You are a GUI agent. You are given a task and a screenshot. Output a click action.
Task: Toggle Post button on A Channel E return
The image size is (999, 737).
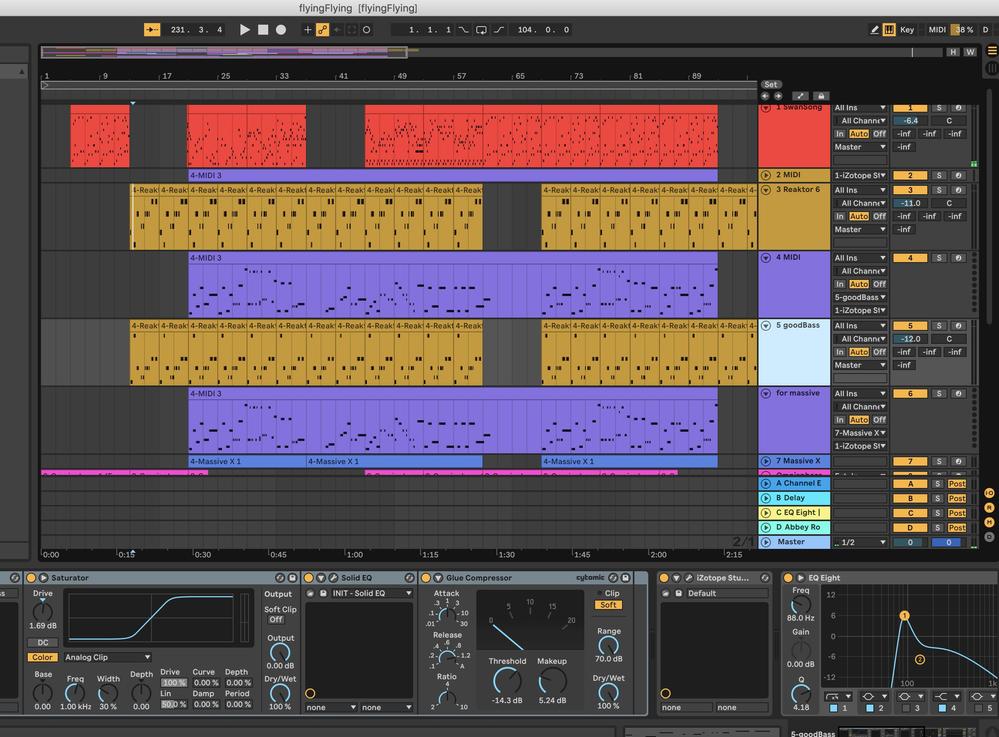click(956, 484)
